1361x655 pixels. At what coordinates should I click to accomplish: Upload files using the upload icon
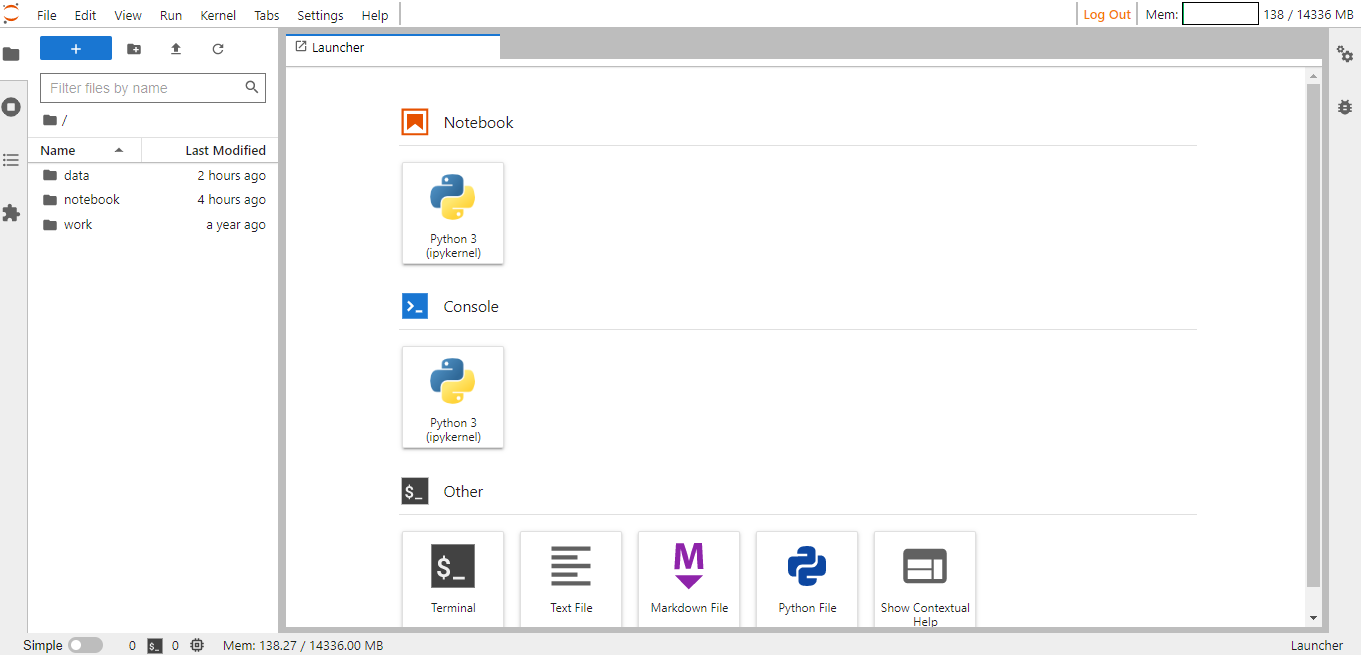point(176,47)
